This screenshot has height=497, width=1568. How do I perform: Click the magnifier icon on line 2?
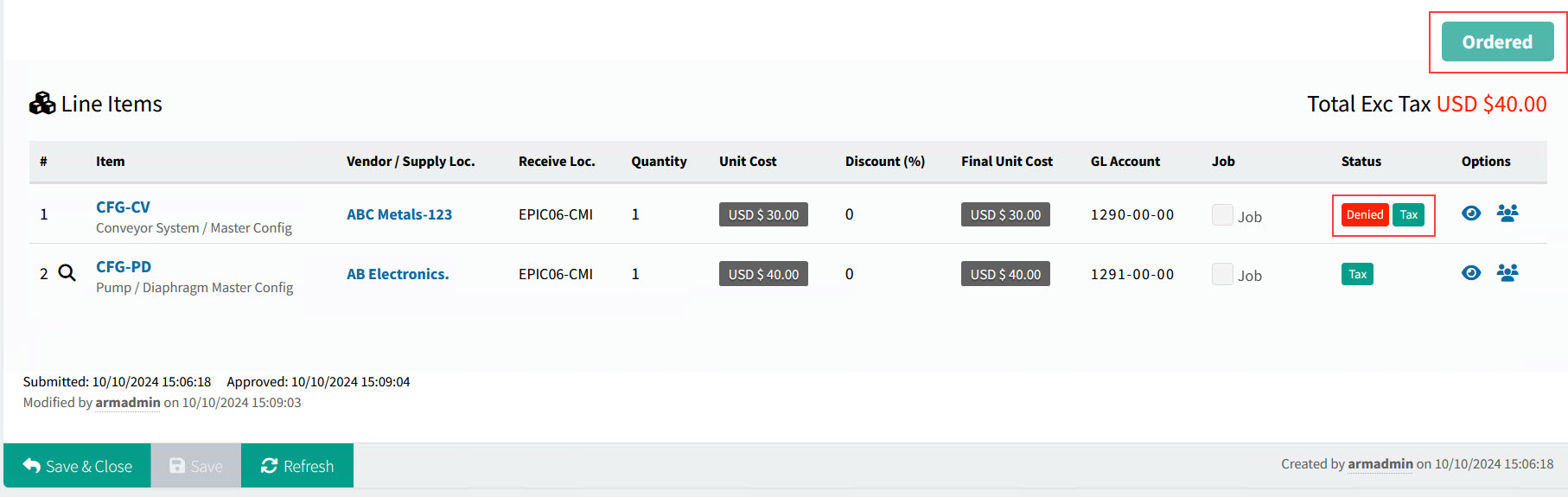67,273
